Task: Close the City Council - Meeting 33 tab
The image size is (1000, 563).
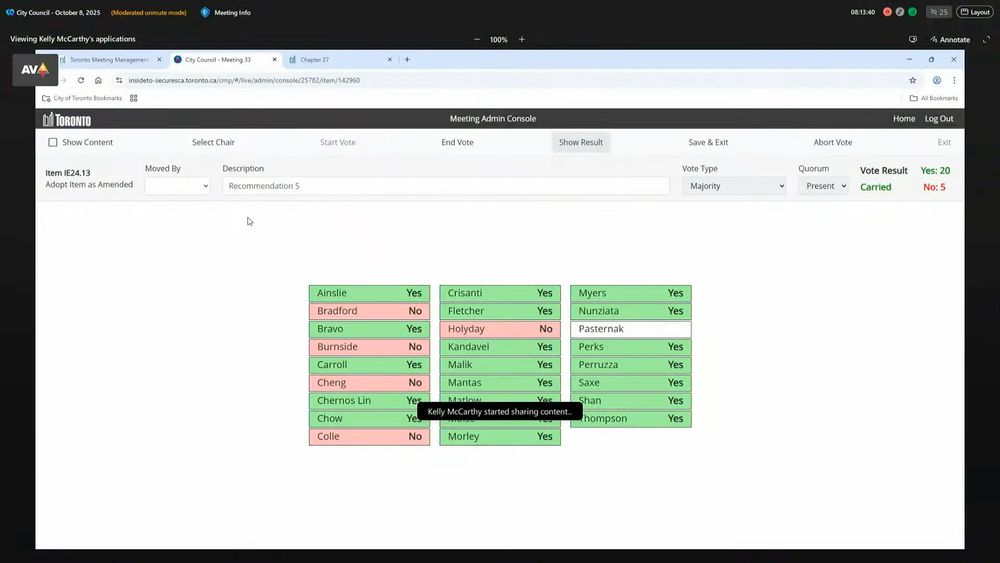Action: (274, 59)
